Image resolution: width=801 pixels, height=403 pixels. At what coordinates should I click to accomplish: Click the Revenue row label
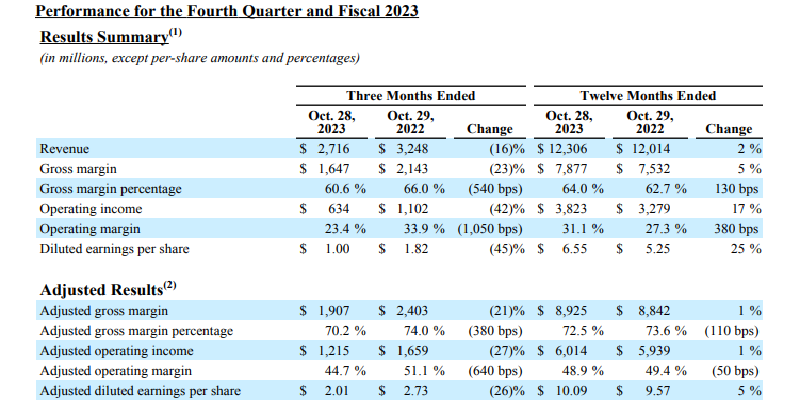click(64, 148)
